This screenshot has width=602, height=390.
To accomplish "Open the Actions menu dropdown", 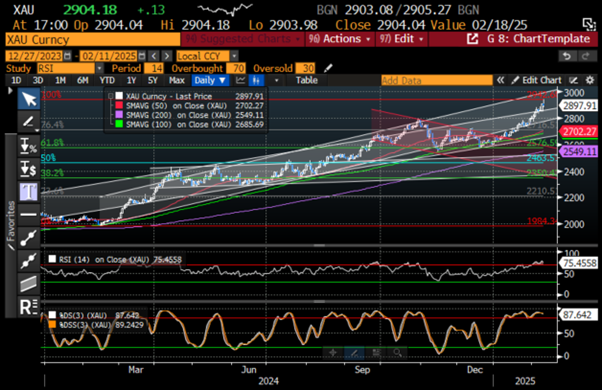I will point(339,39).
